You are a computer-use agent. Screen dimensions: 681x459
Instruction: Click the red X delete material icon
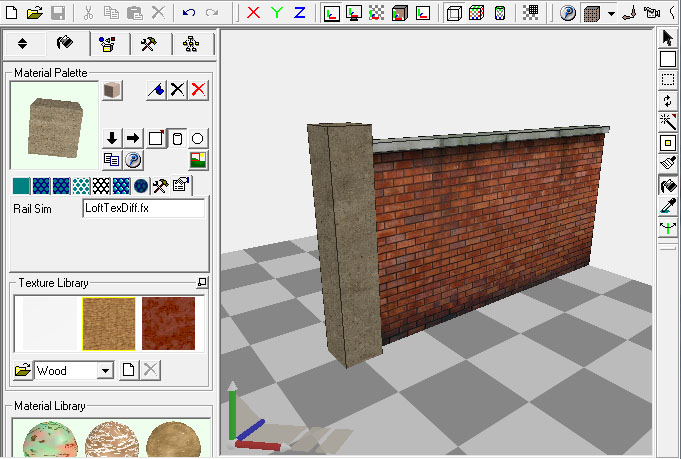(199, 90)
